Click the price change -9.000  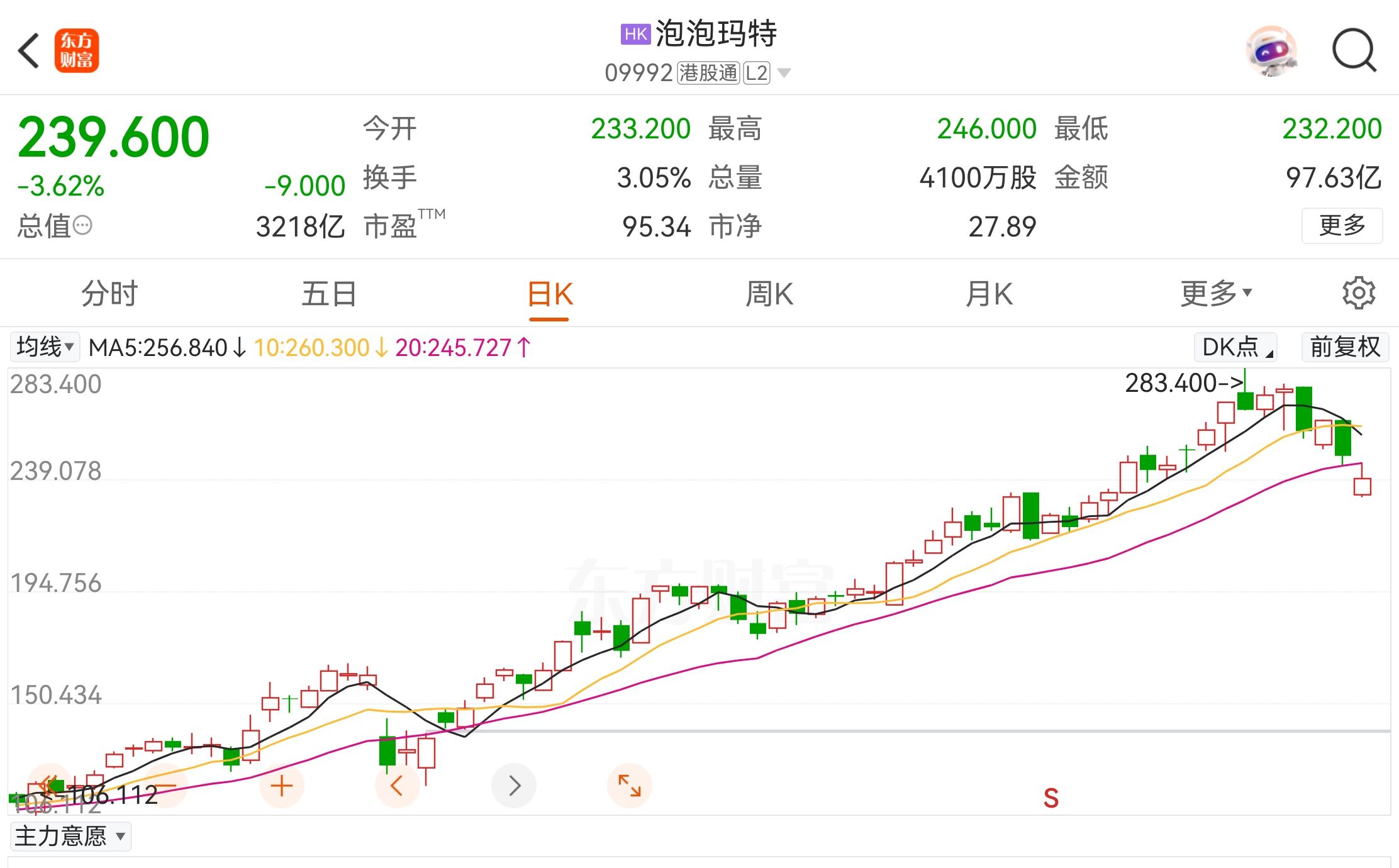point(304,186)
